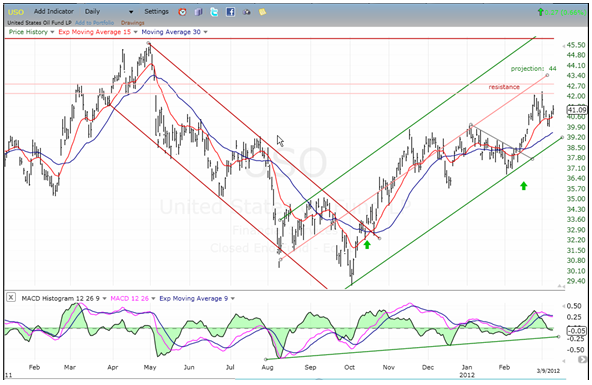Click the Add to Portfolio link
The width and height of the screenshot is (592, 385).
point(94,23)
